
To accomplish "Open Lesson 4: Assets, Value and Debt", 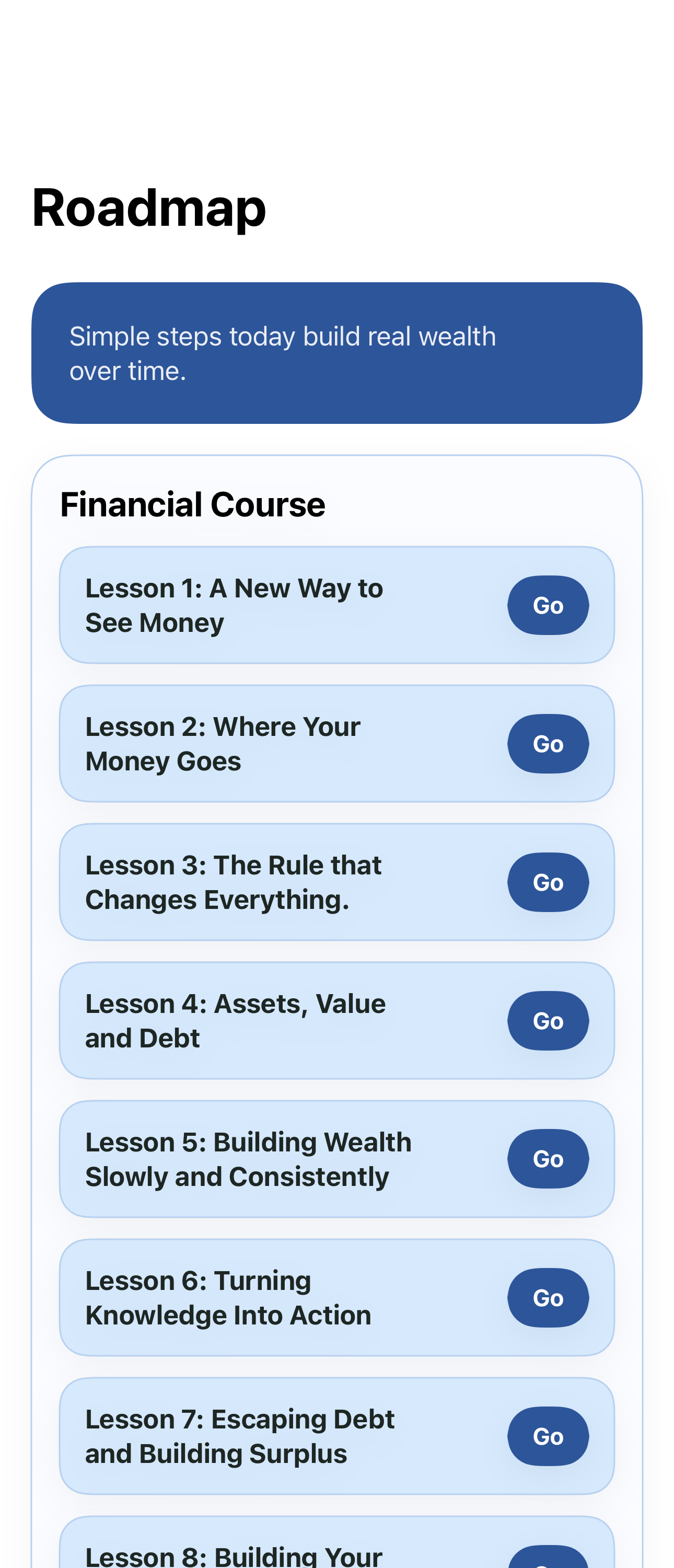I will [337, 1021].
